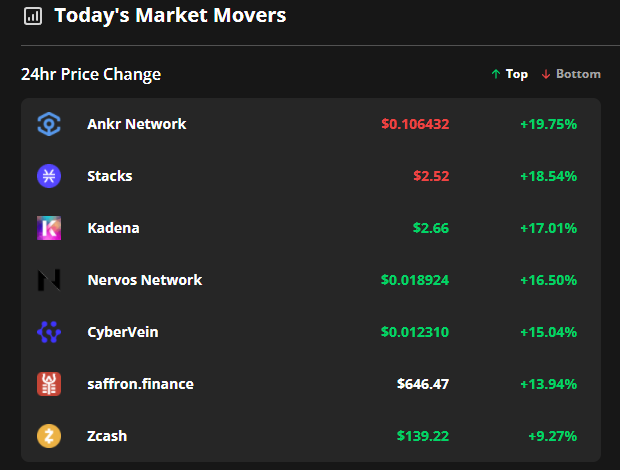
Task: Click the Zcash +9.27% change value
Action: (552, 436)
